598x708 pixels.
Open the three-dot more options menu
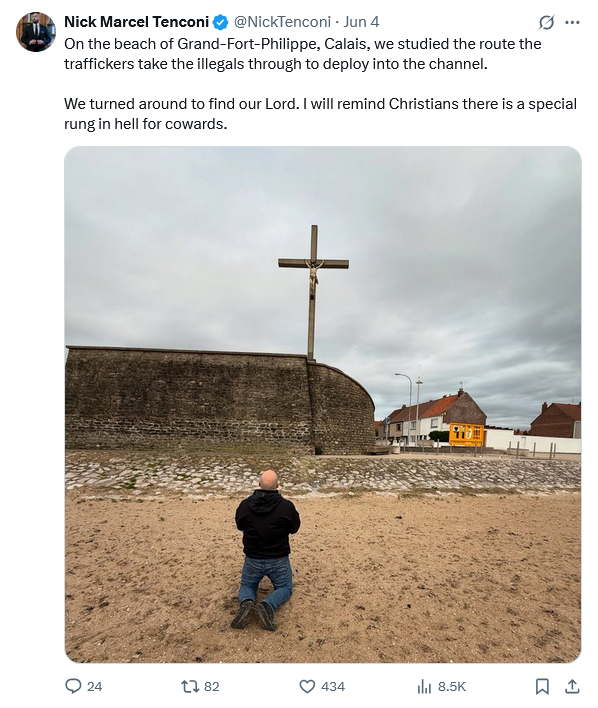tap(572, 22)
